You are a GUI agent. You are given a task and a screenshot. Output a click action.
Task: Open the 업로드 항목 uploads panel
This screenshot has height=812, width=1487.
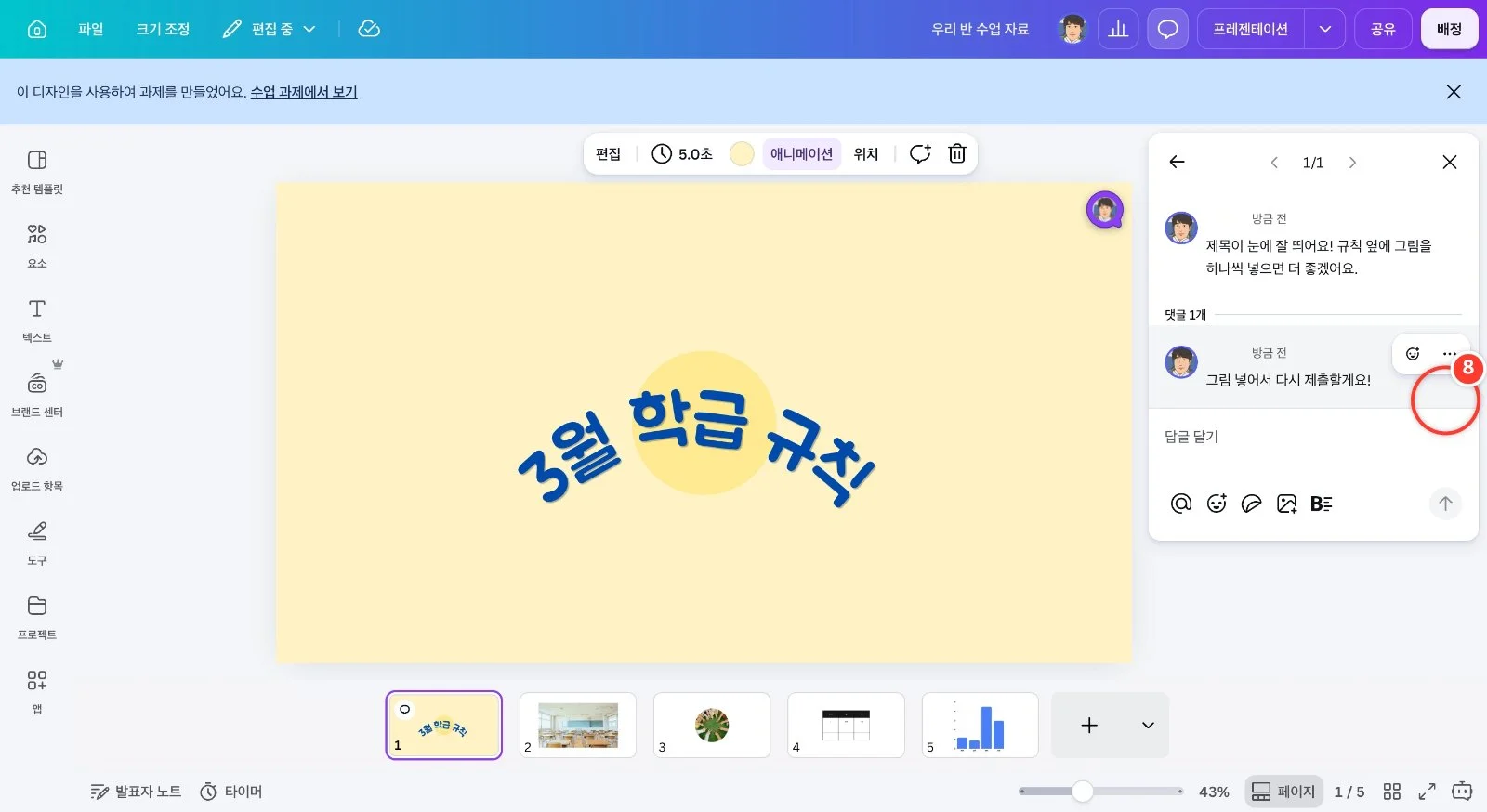coord(37,469)
